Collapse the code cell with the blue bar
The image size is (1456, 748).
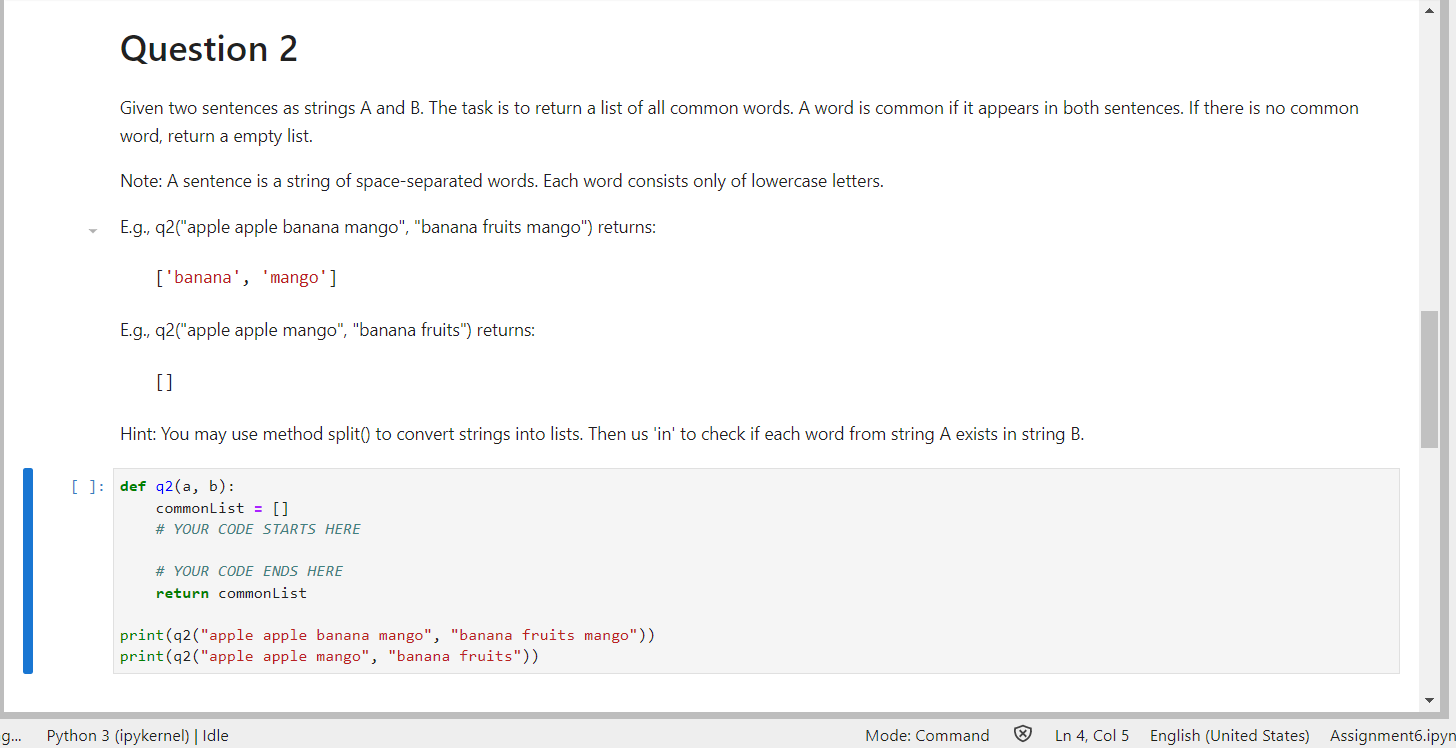click(29, 570)
